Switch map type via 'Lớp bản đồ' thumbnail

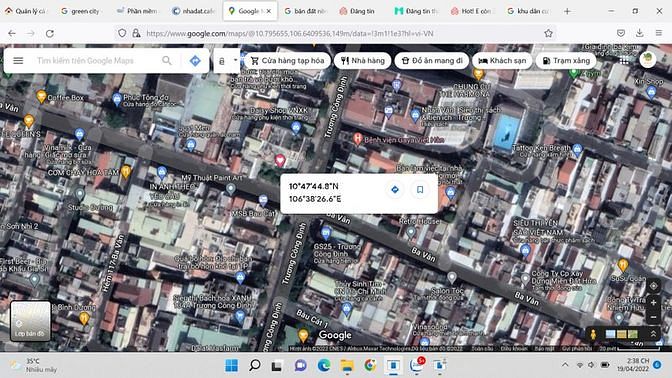30,321
